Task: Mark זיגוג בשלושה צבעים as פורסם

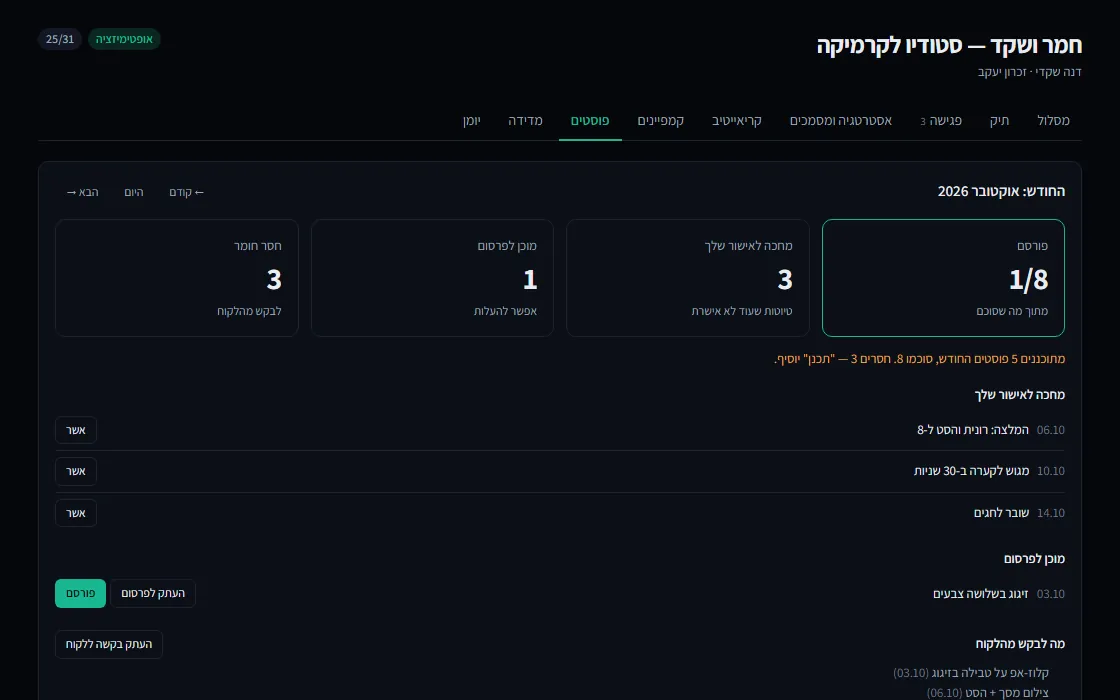Action: coord(80,594)
